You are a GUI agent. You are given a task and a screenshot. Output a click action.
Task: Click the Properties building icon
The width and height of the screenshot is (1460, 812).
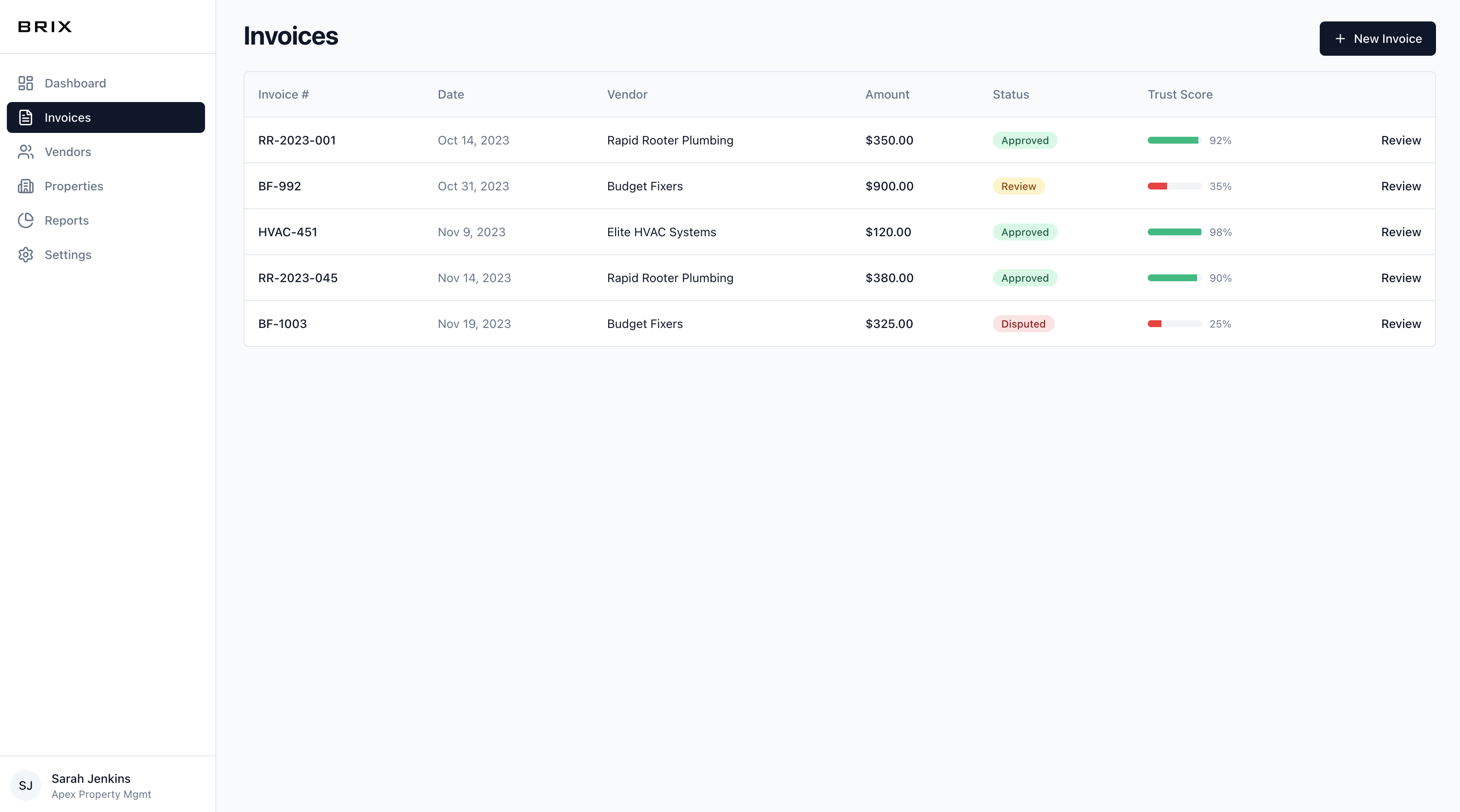(25, 186)
